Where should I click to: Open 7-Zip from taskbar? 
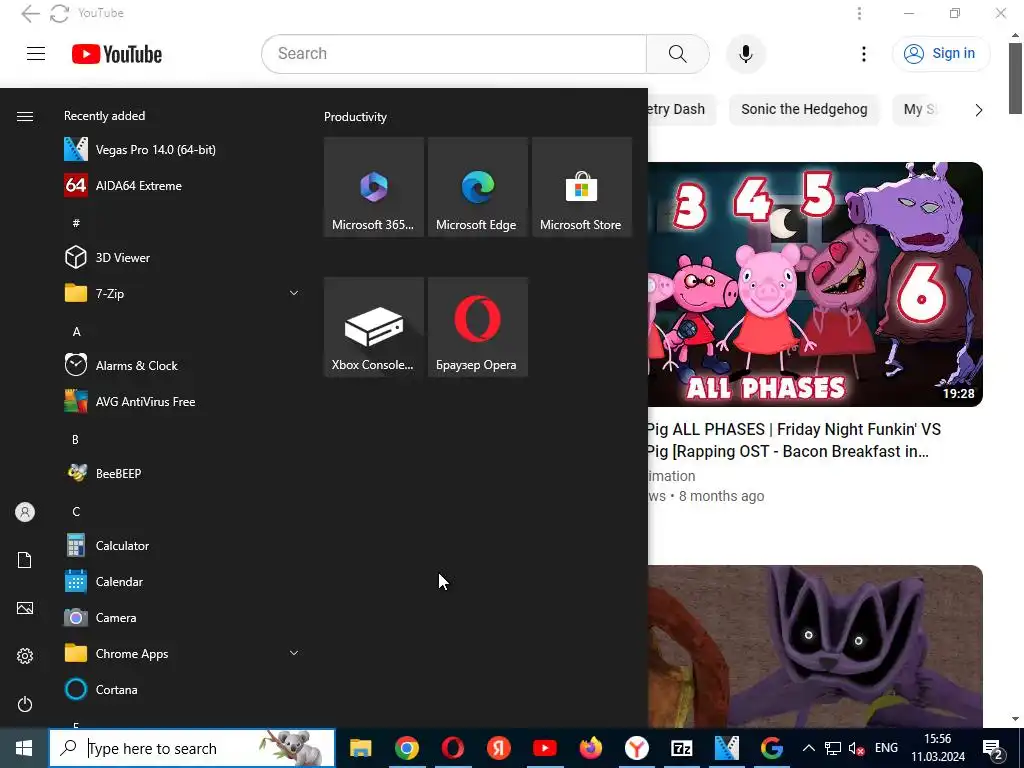[681, 748]
